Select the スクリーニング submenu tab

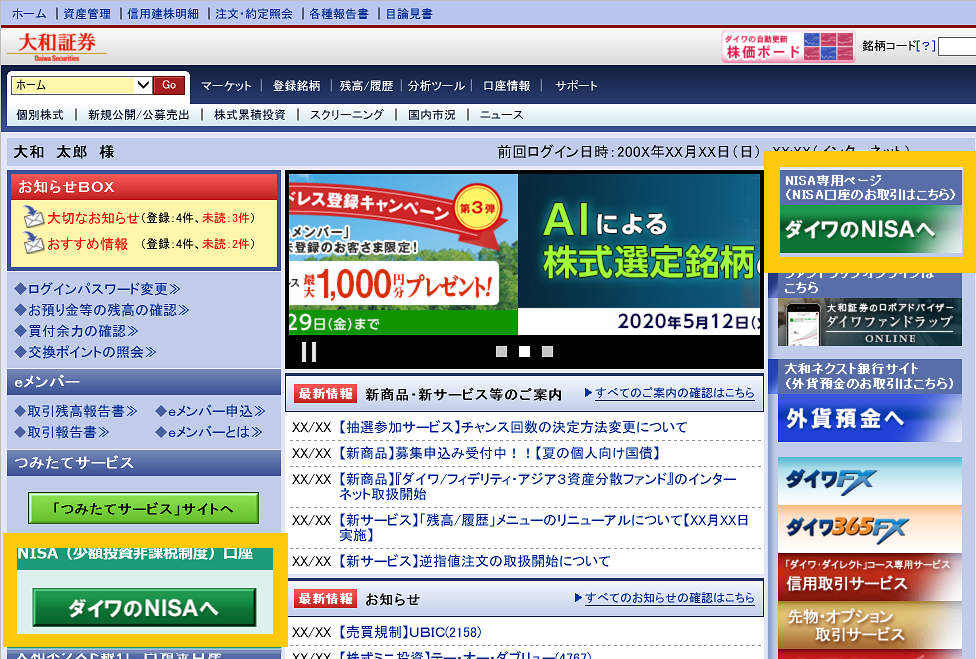point(346,115)
